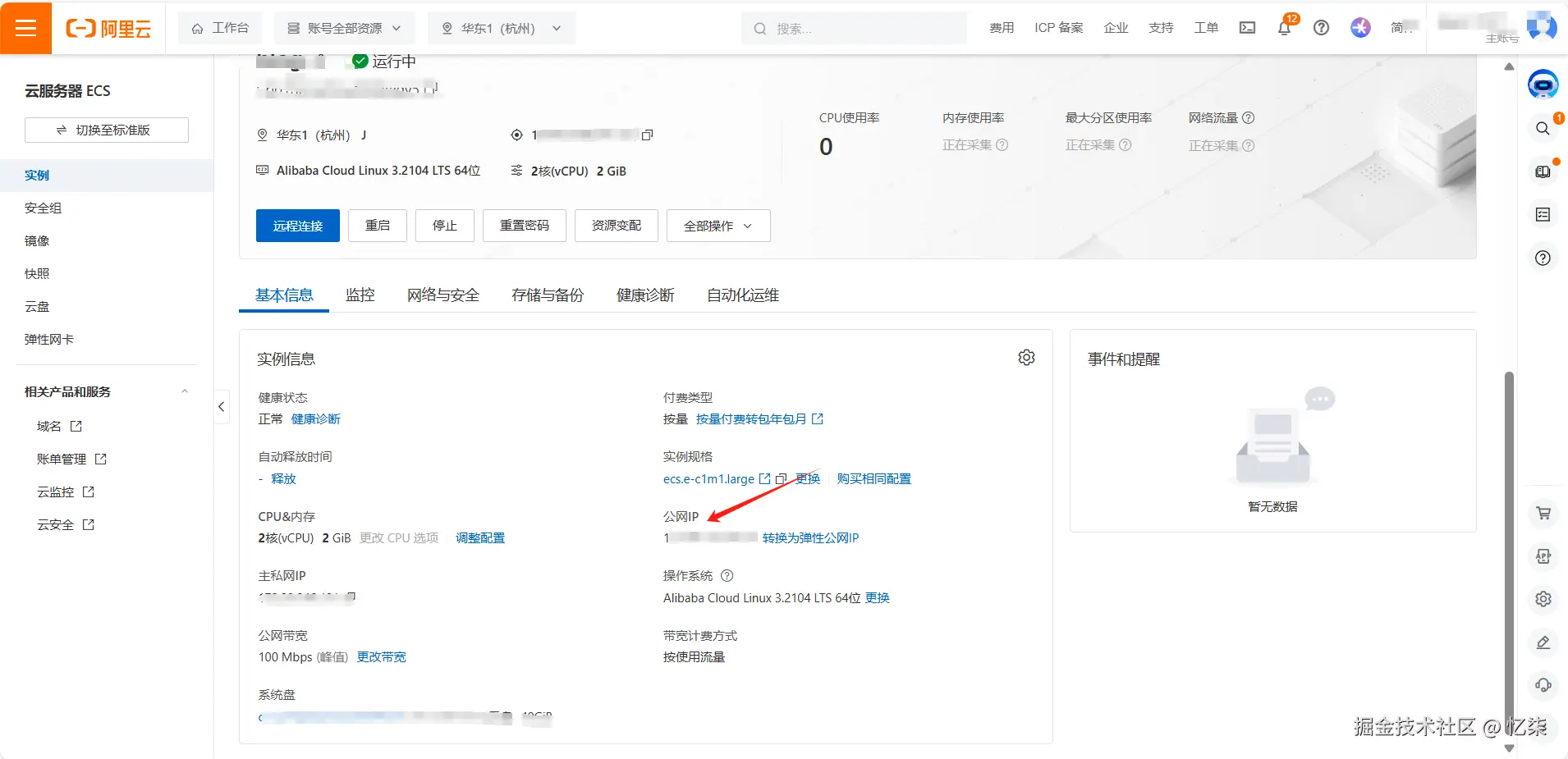Open the AI assistant star icon

(1360, 28)
